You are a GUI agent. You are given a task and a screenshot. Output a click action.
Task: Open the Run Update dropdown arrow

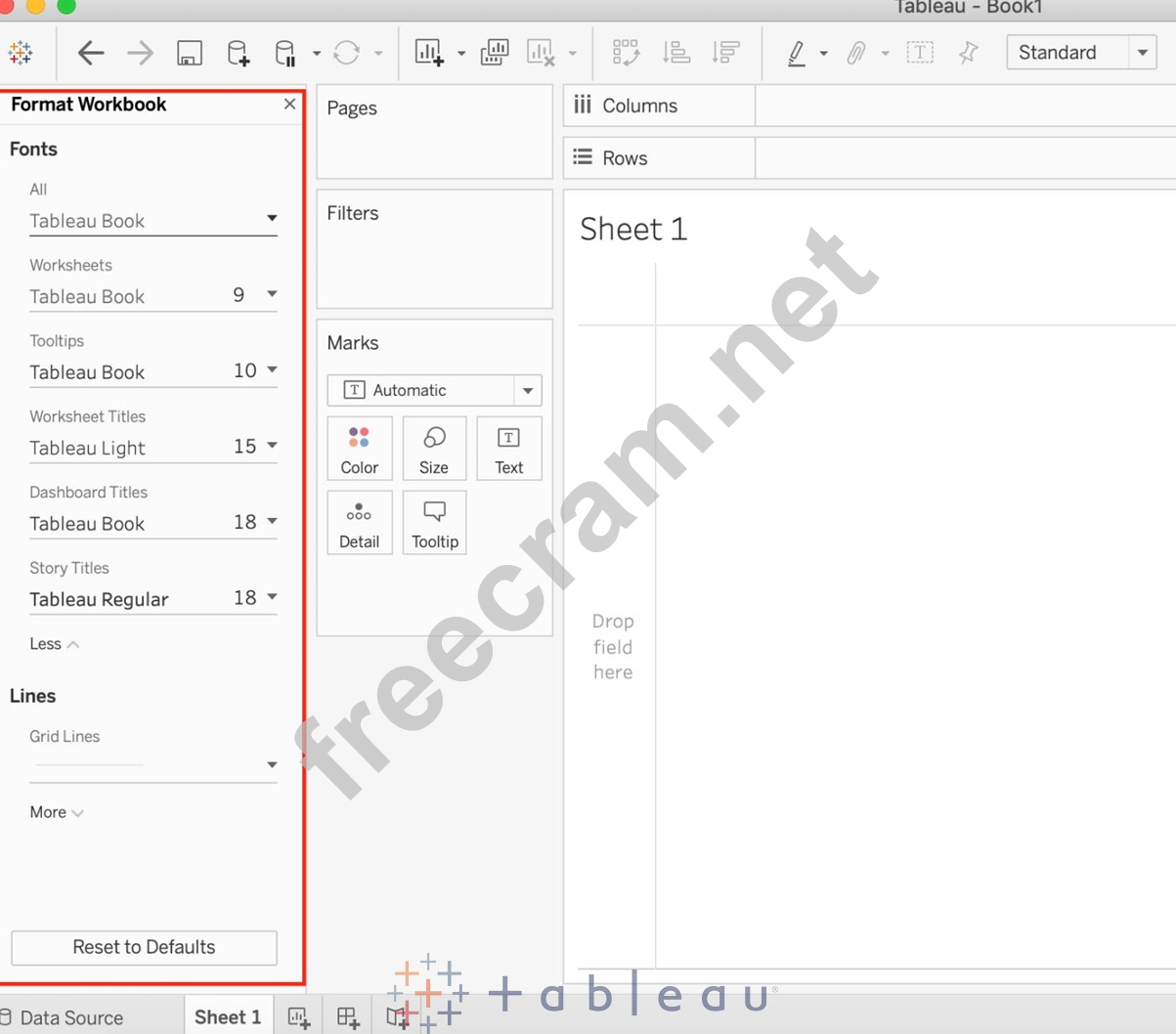378,54
